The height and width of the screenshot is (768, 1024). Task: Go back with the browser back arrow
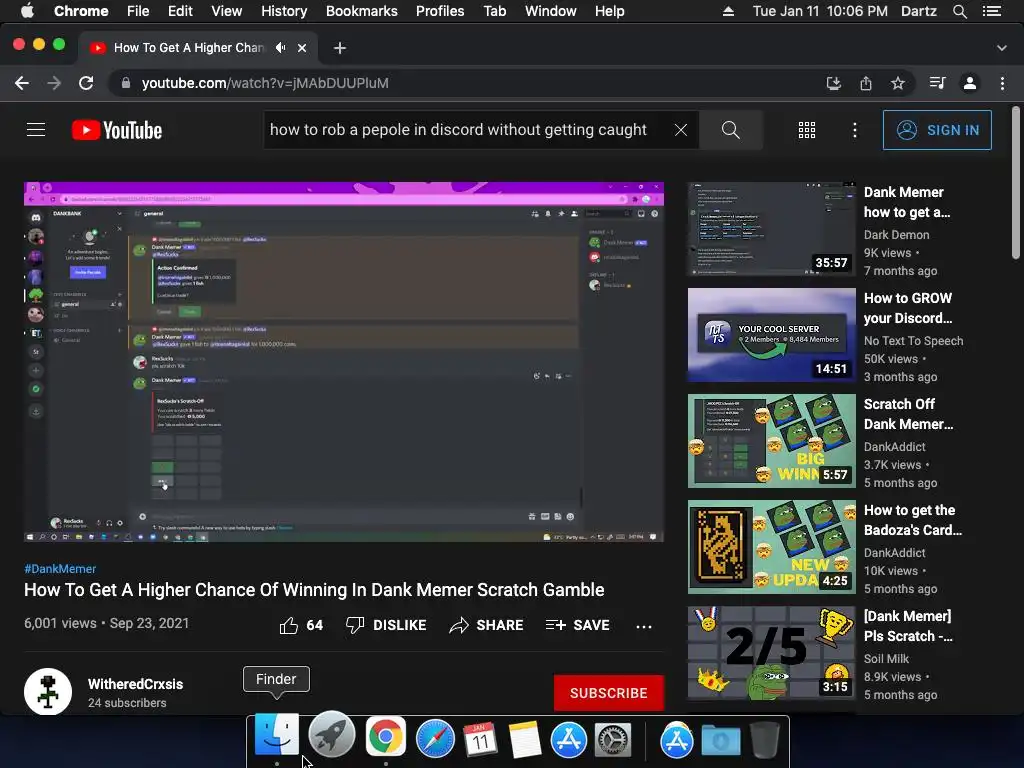[22, 83]
